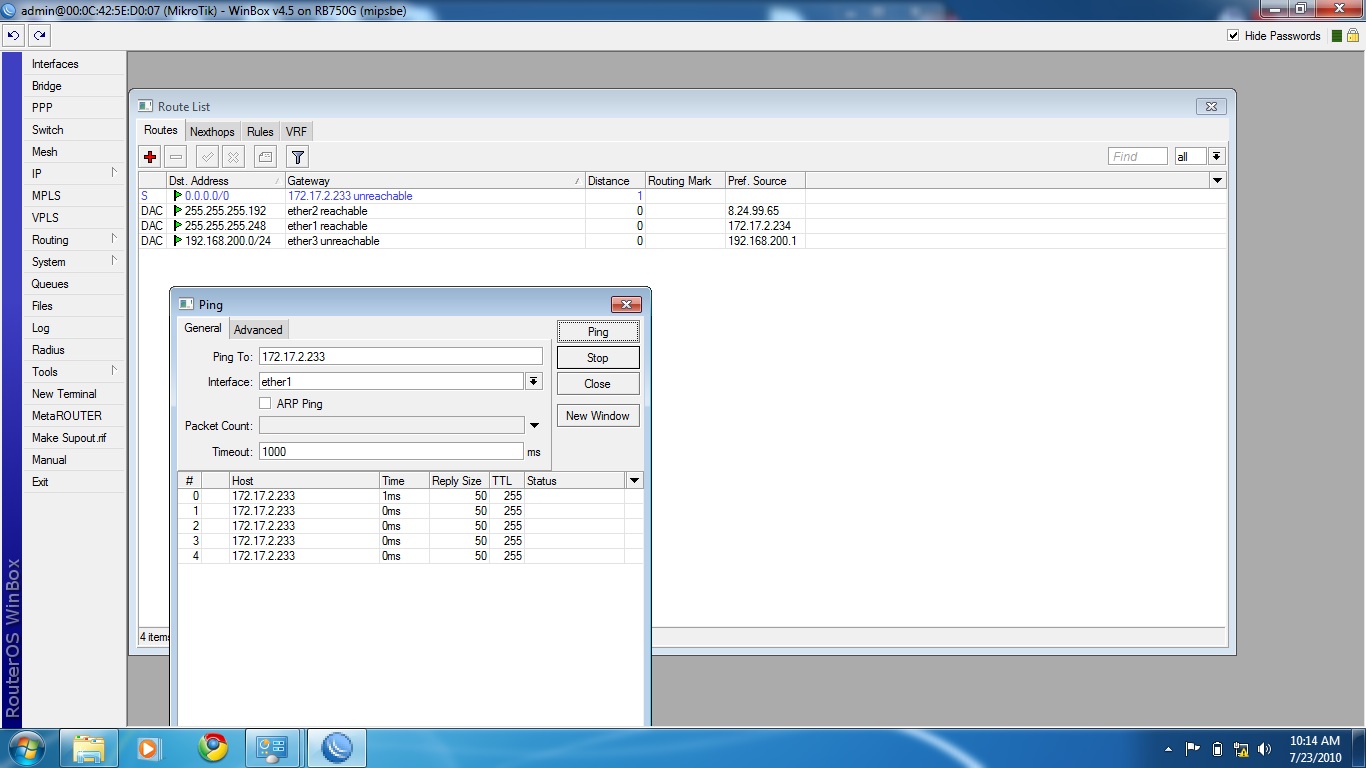Click the network icon in system tray
The image size is (1366, 768).
click(1241, 749)
